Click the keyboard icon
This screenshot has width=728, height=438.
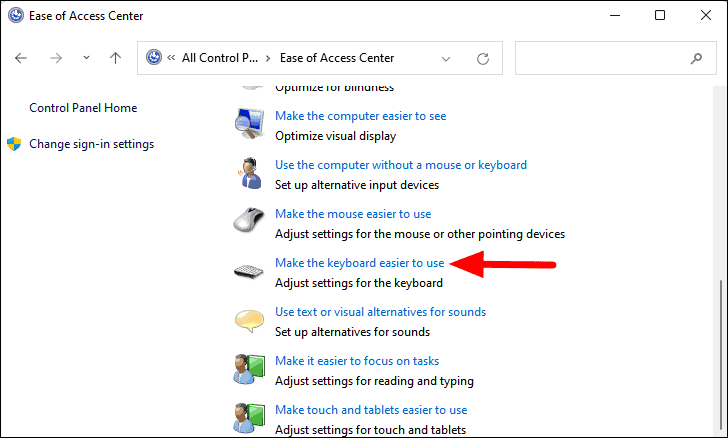[249, 271]
